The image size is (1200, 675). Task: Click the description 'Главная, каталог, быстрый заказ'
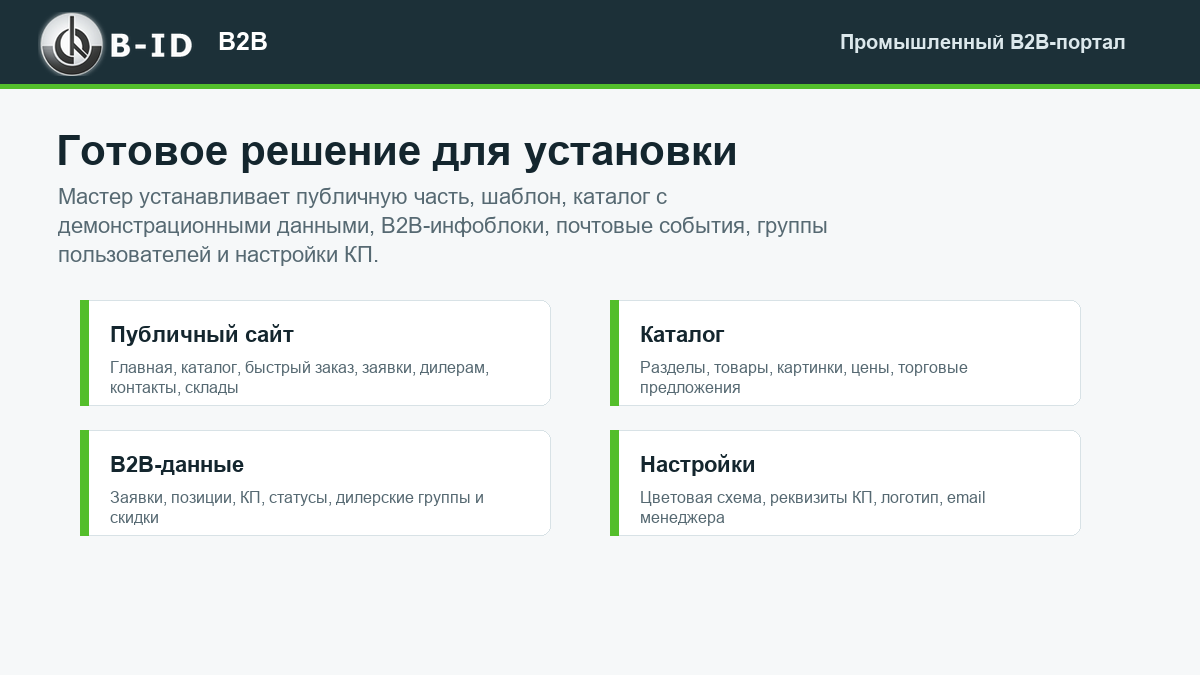click(299, 377)
